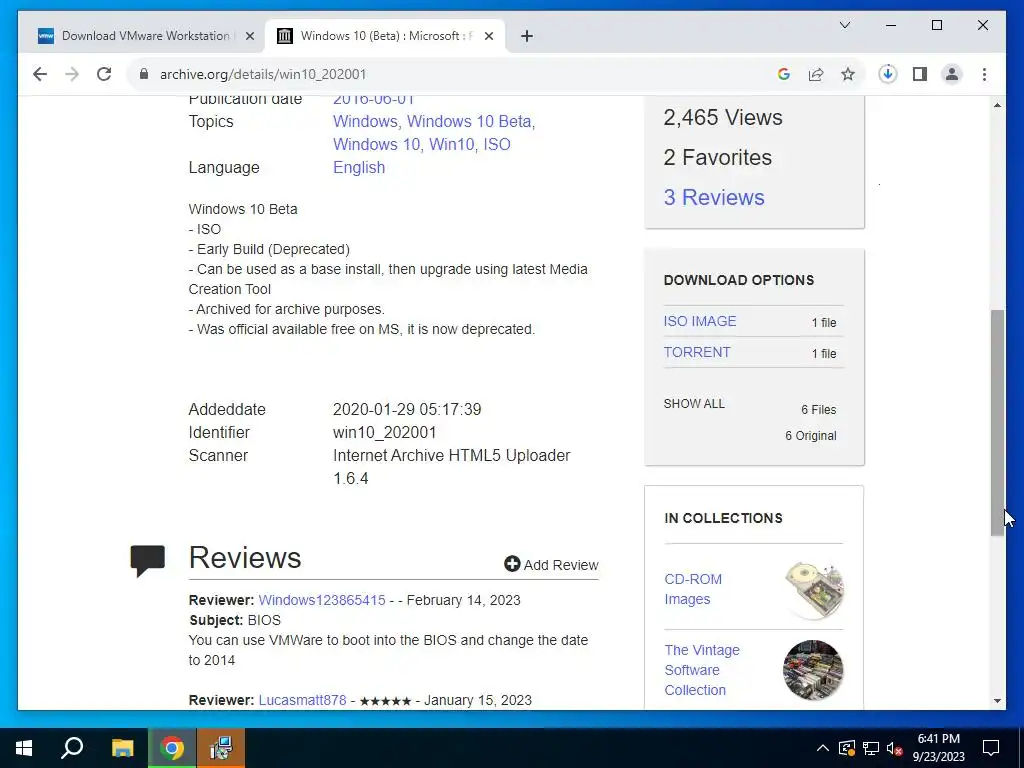Show hidden tray icons chevron

823,748
